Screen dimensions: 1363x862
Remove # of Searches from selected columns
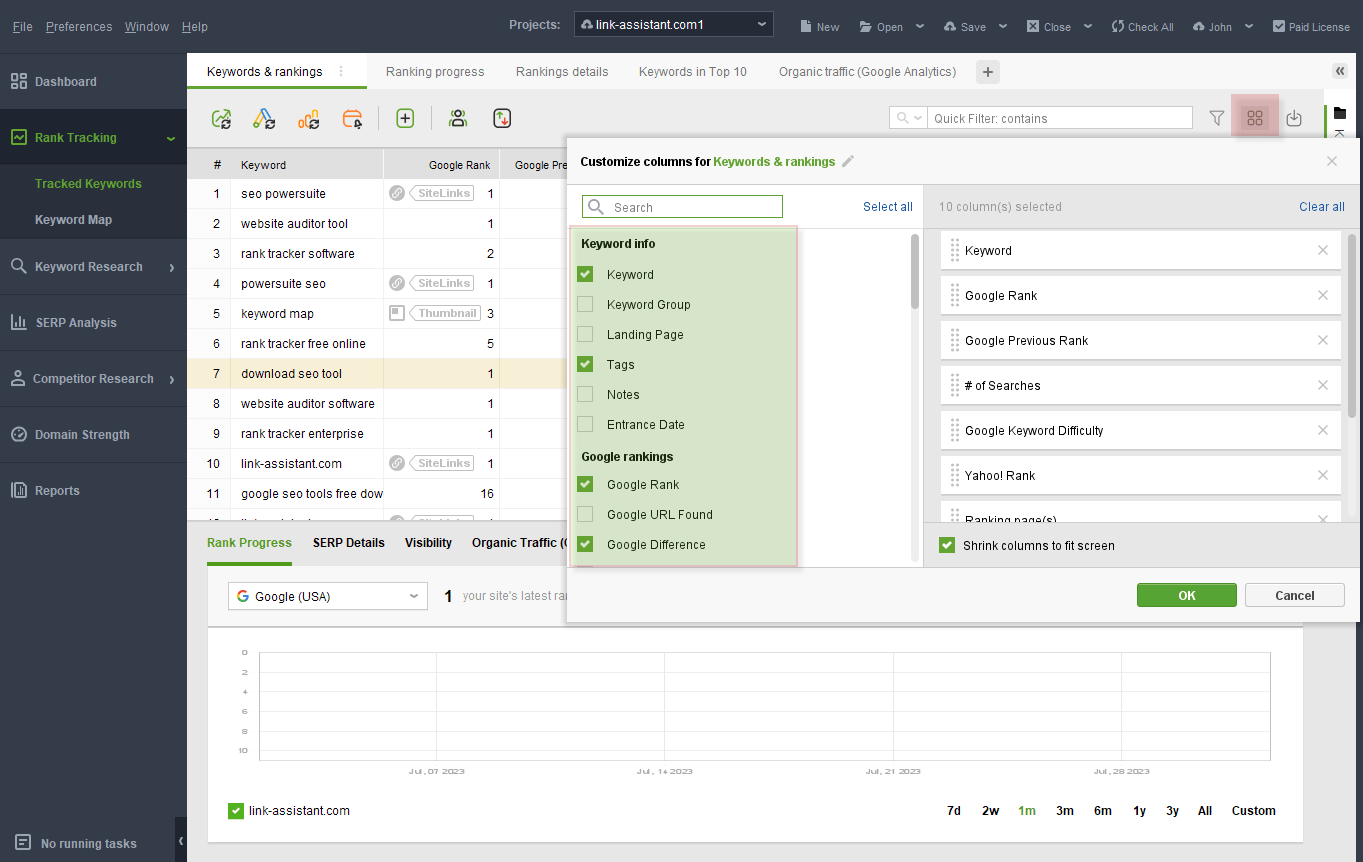click(1323, 385)
